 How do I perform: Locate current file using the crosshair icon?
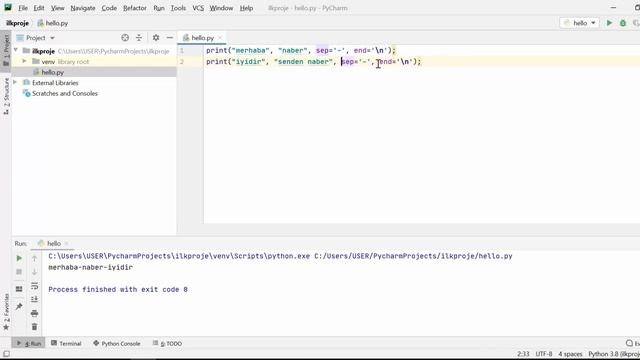click(125, 38)
